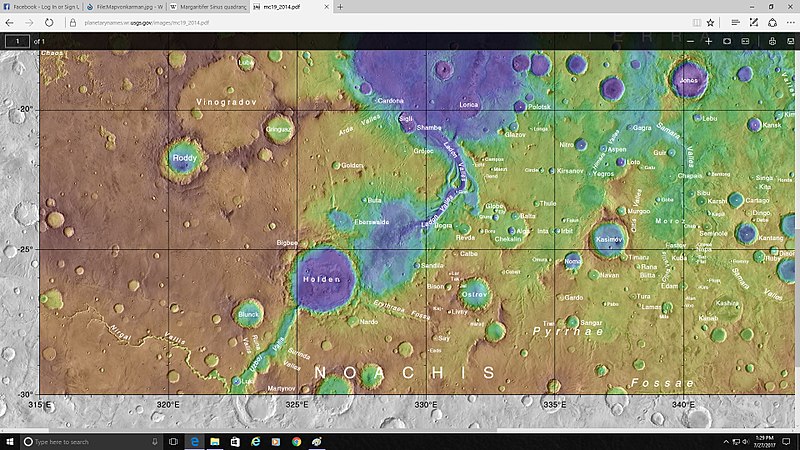Click the Roddy crater label

coord(184,158)
